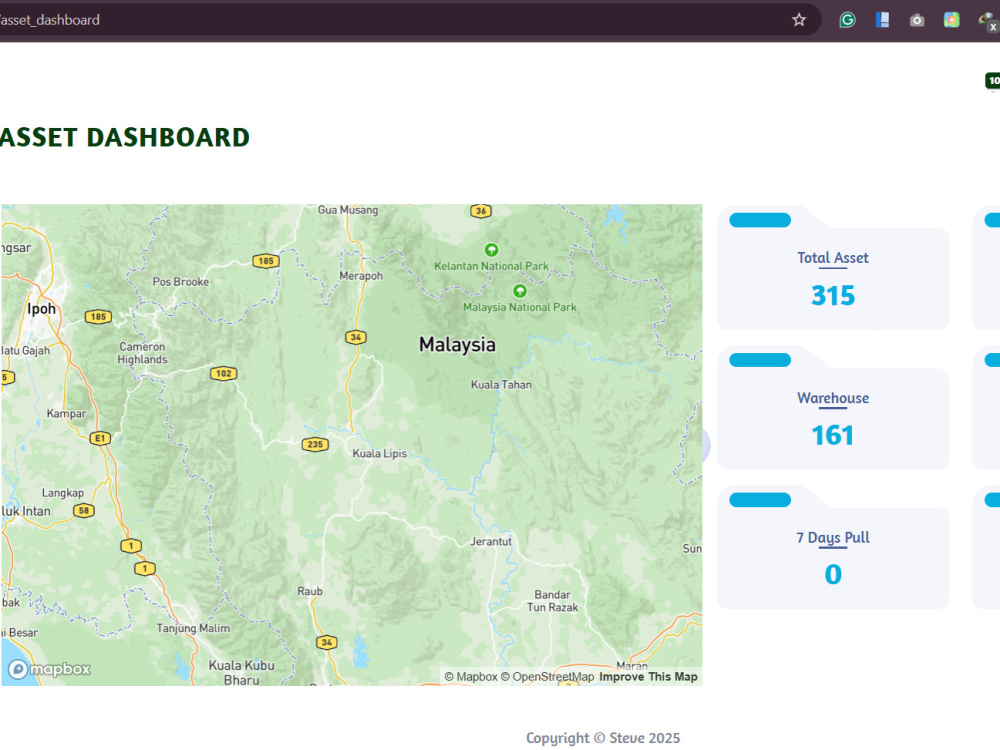
Task: Open the blue bookmark extension icon
Action: pos(883,20)
